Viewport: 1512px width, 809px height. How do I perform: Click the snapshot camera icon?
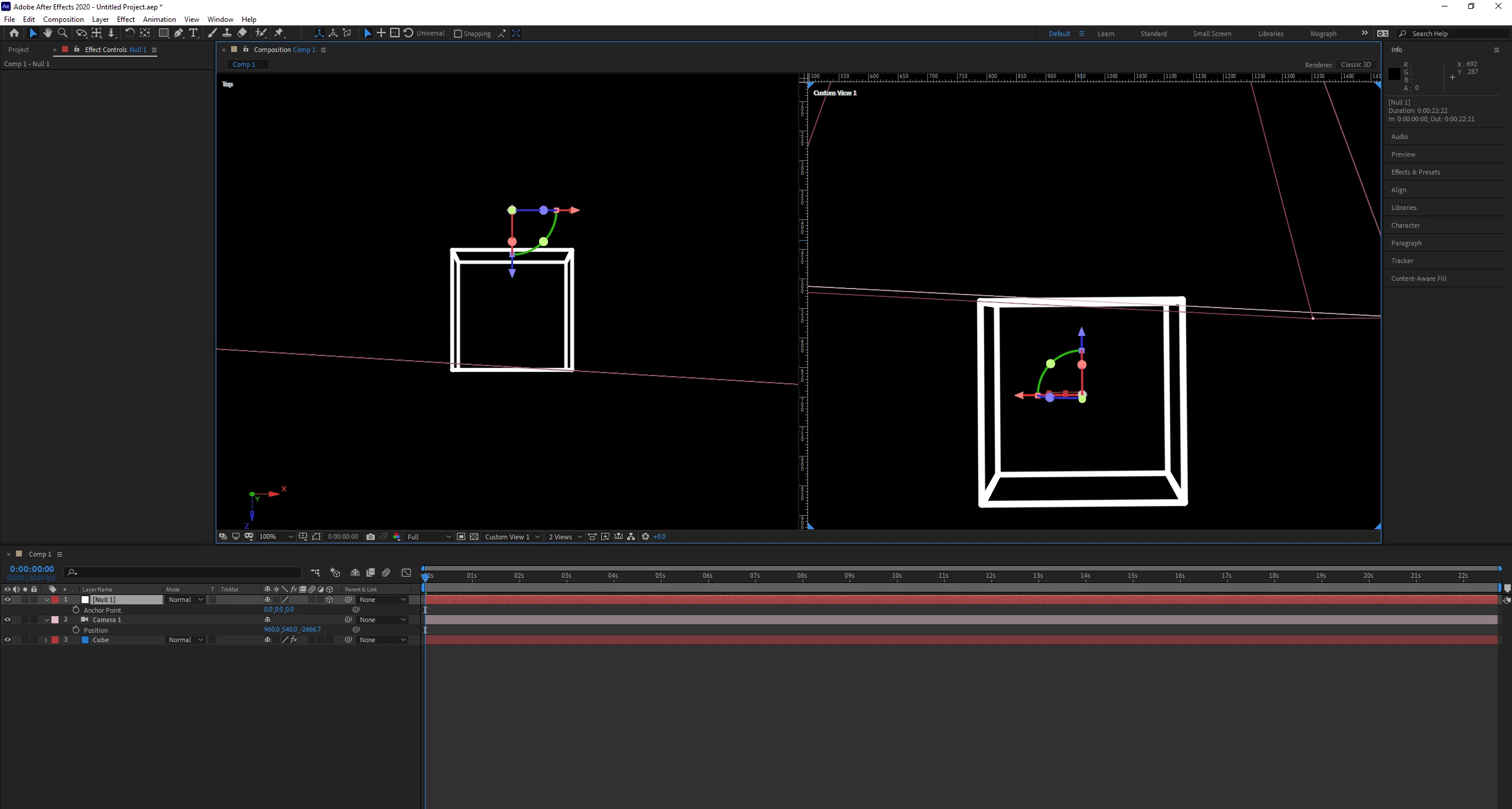pos(371,536)
